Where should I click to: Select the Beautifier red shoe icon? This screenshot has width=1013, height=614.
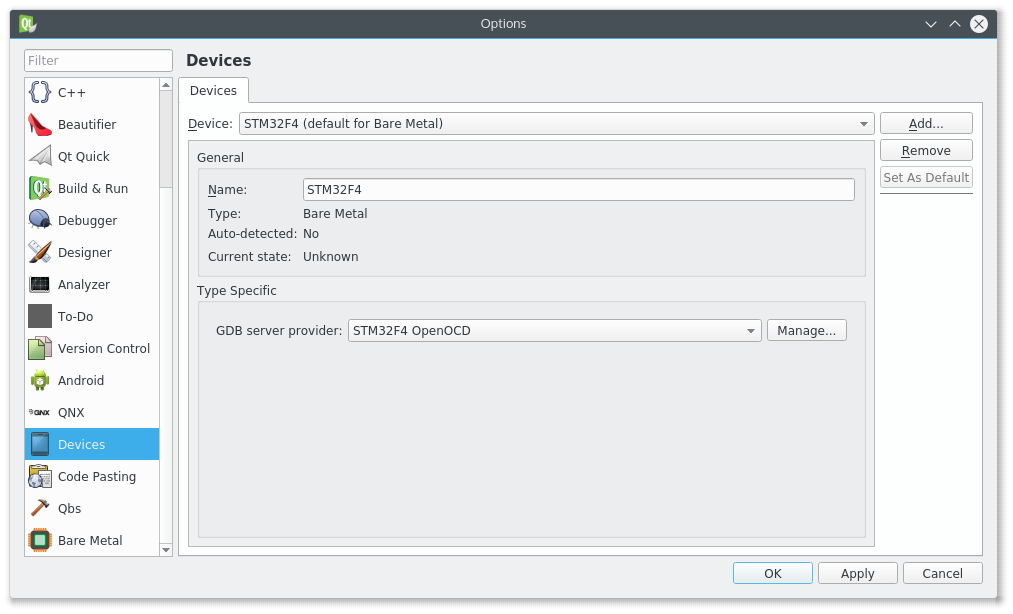pos(39,124)
